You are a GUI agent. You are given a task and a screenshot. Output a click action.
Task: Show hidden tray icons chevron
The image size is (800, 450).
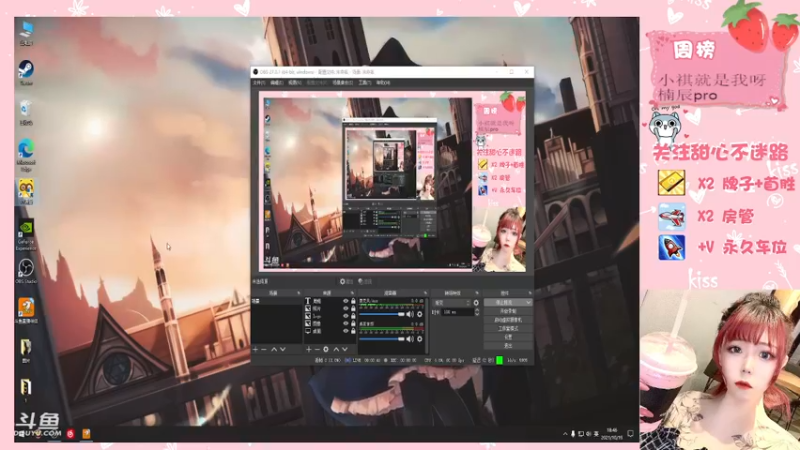click(565, 434)
